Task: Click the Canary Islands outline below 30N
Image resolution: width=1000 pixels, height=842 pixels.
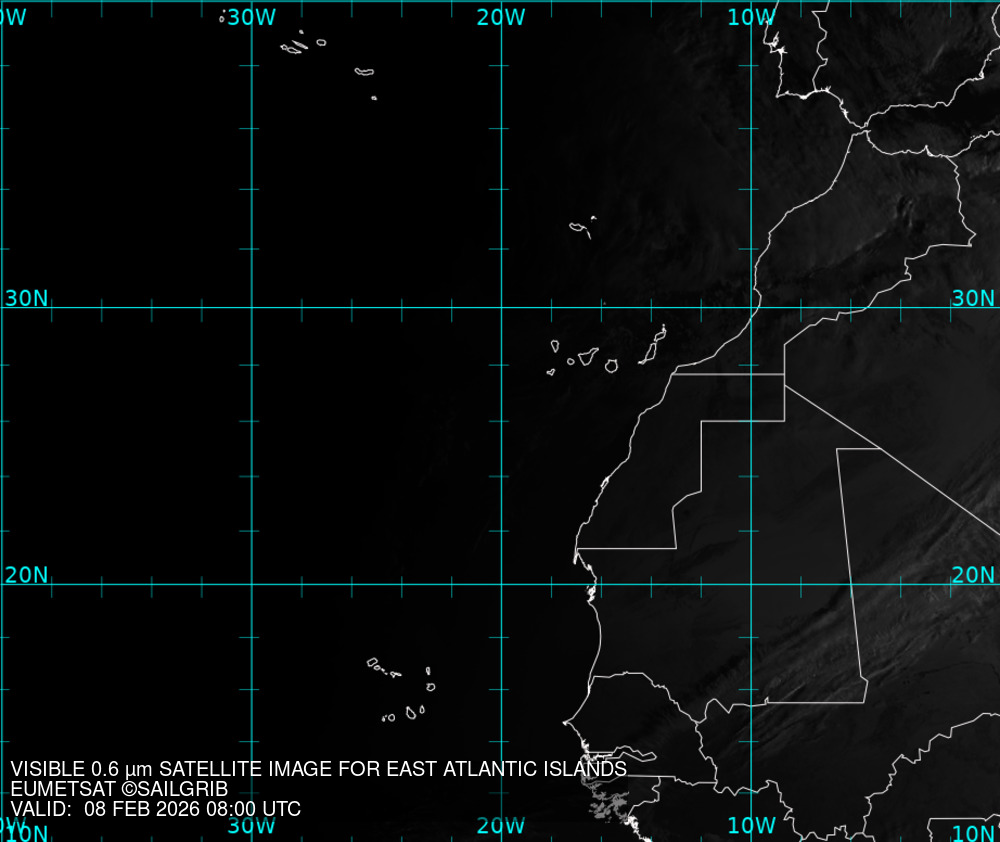Action: click(x=608, y=358)
